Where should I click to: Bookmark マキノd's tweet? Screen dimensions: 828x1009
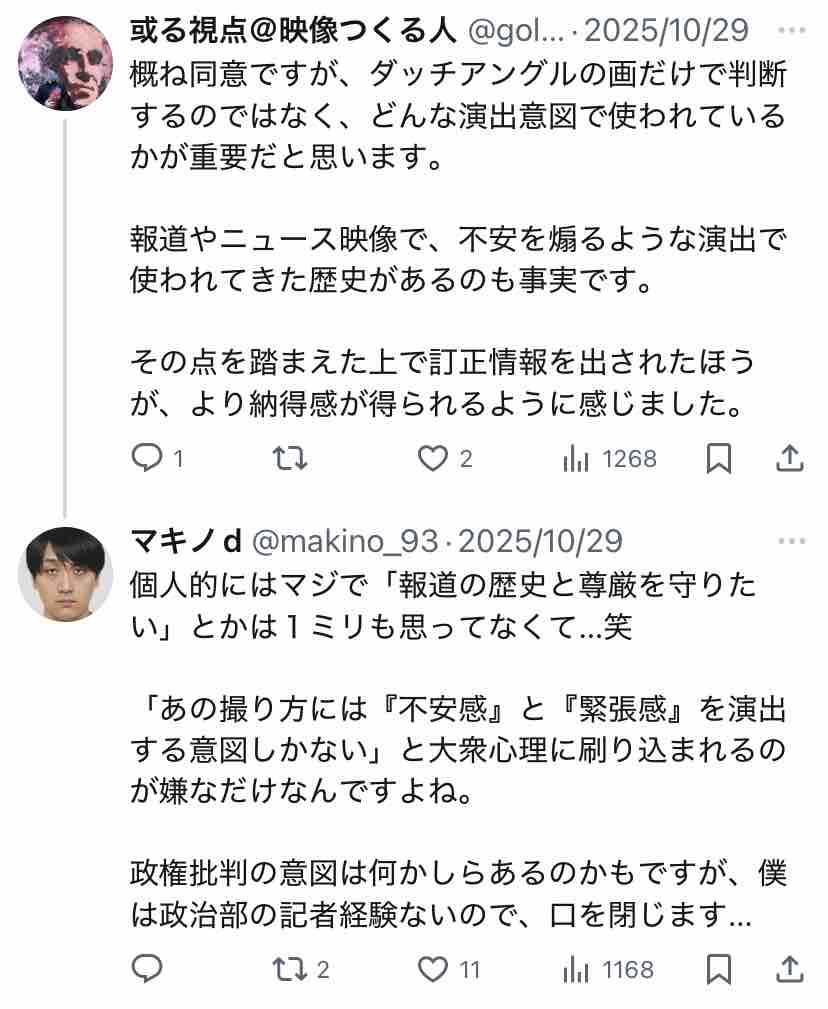click(x=718, y=968)
